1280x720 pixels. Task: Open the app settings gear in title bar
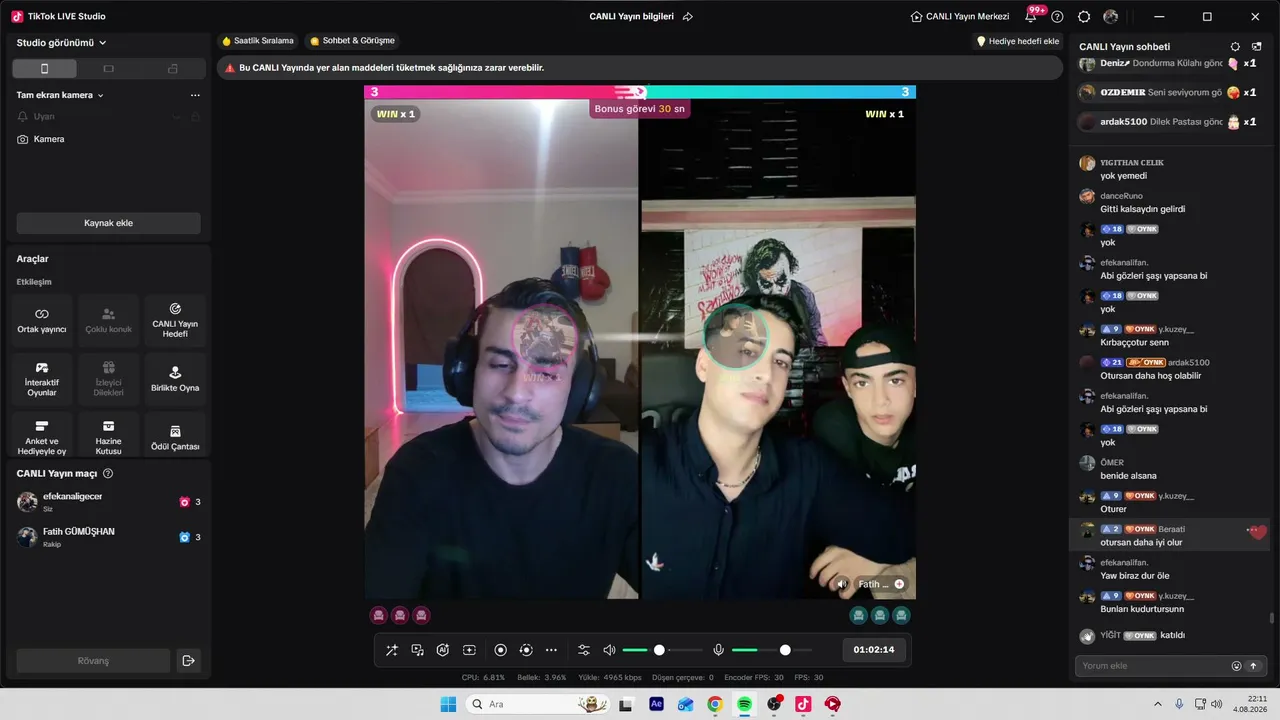coord(1084,17)
